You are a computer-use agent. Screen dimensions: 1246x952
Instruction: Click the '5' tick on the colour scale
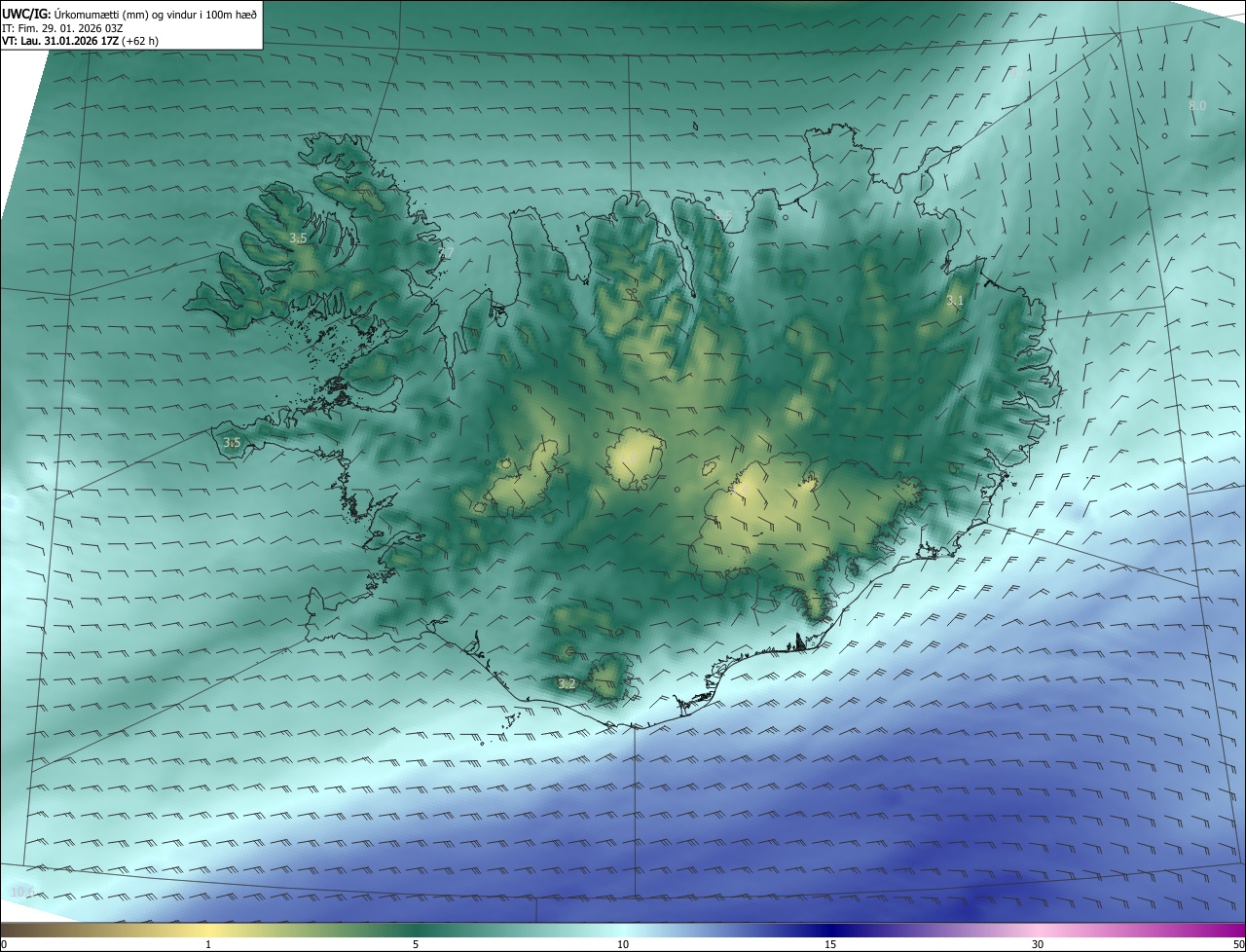click(416, 944)
